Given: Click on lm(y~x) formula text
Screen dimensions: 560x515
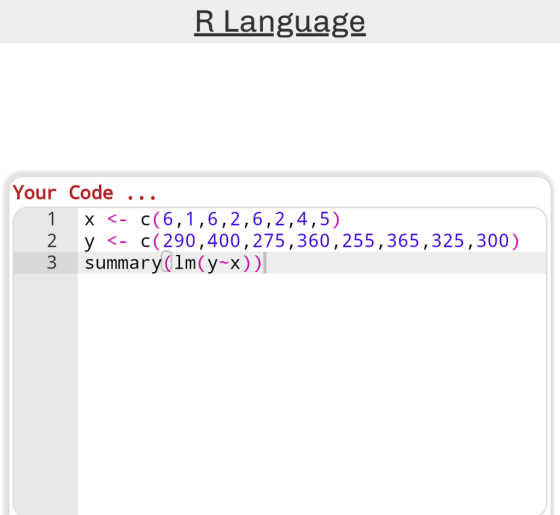Looking at the screenshot, I should (213, 264).
